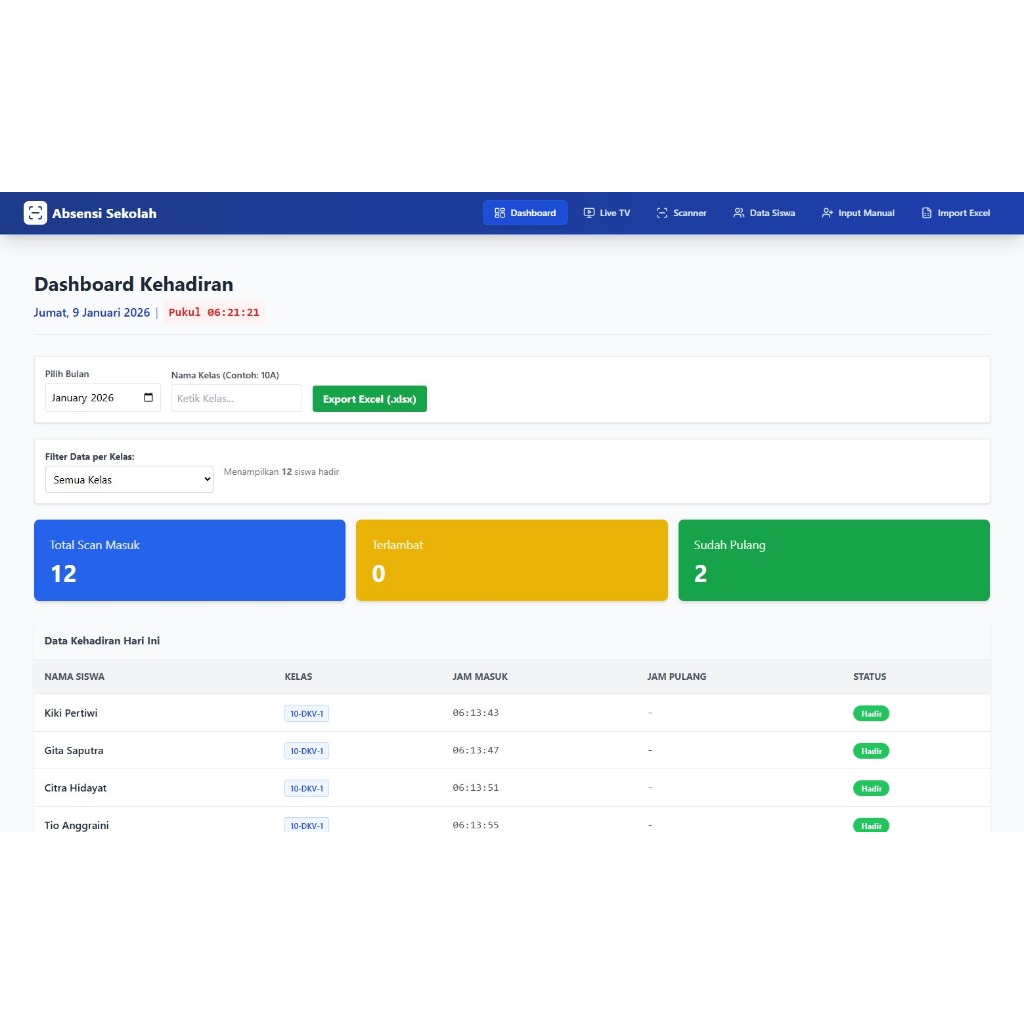
Task: Click the 10-DKV-1 badge for Kiki Pertiwi
Action: pos(306,714)
